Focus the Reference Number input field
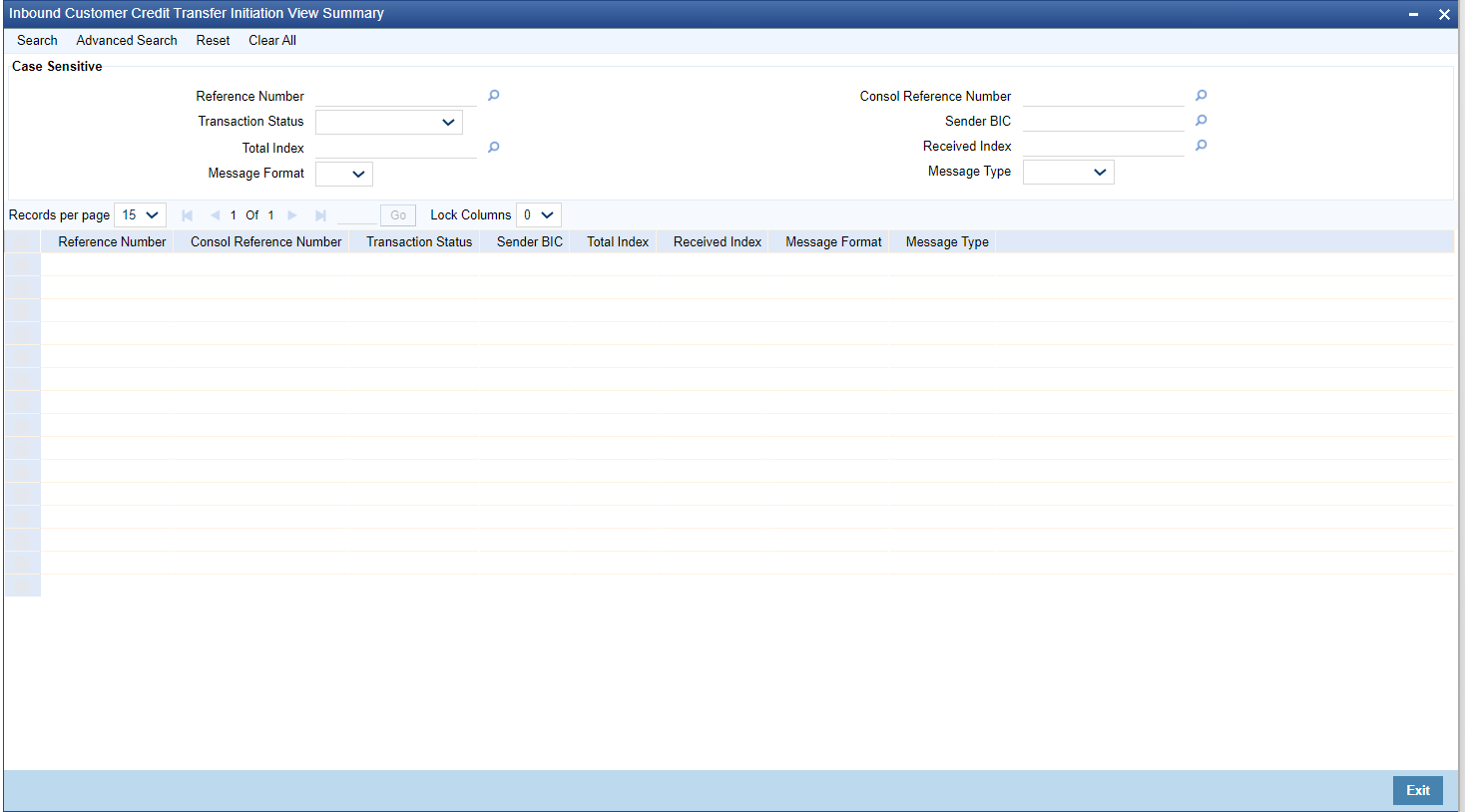This screenshot has width=1465, height=812. point(396,96)
